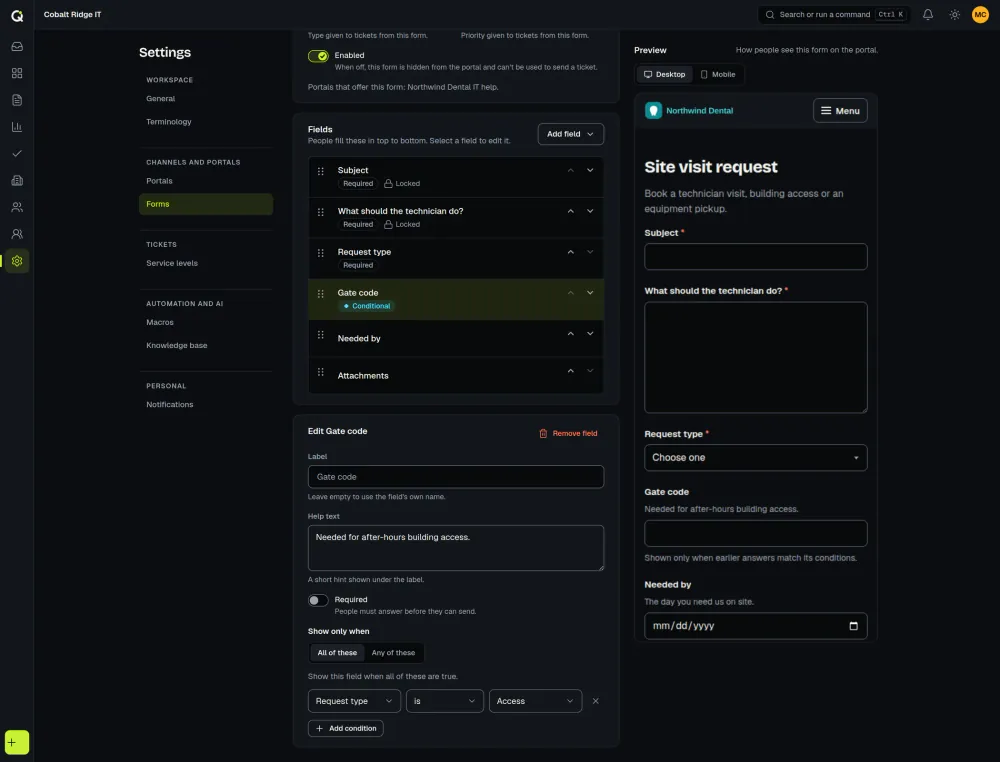Image resolution: width=1000 pixels, height=762 pixels.
Task: Open the inbox tray icon in sidebar
Action: pyautogui.click(x=17, y=47)
